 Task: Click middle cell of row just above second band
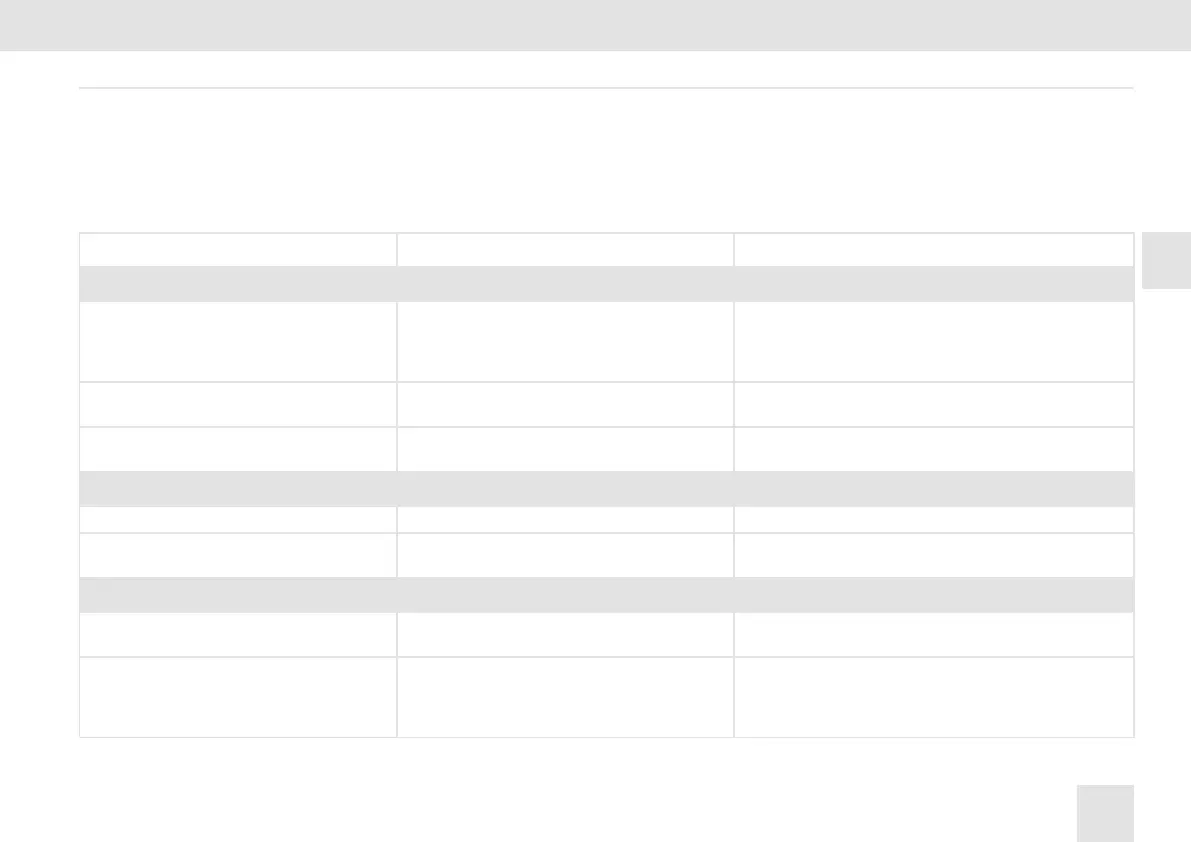(565, 448)
